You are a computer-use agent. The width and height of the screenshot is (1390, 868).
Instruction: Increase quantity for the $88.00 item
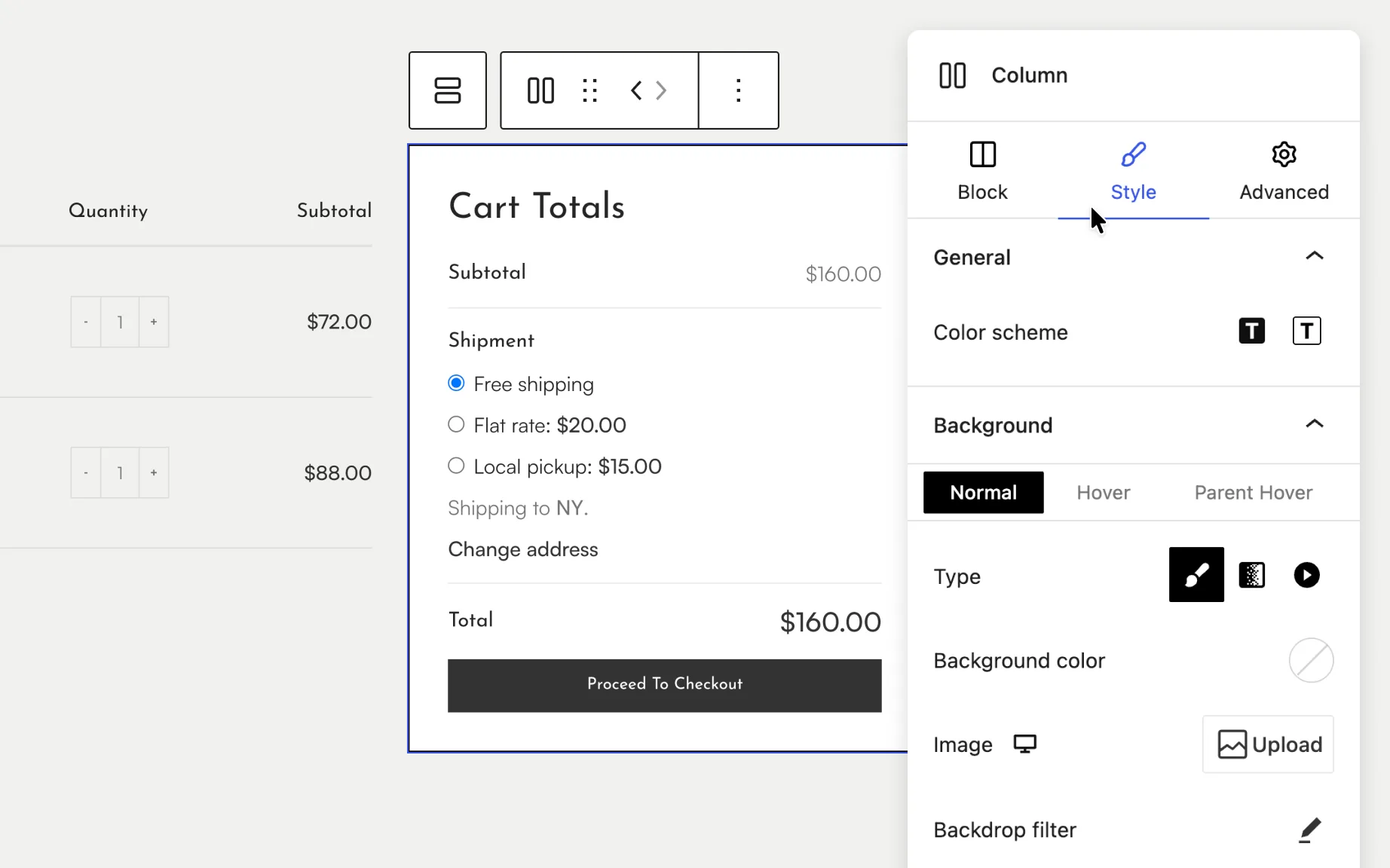pos(154,473)
